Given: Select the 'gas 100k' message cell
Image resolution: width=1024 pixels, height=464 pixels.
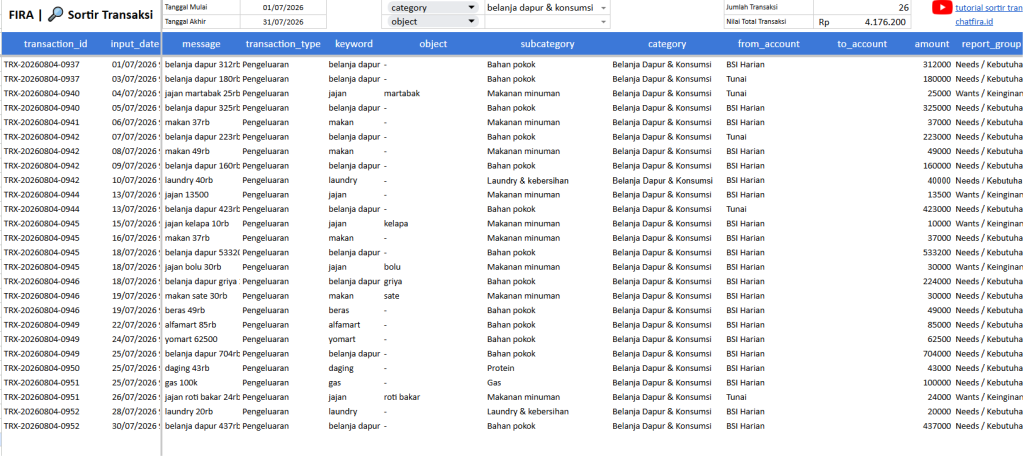Looking at the screenshot, I should click(202, 382).
